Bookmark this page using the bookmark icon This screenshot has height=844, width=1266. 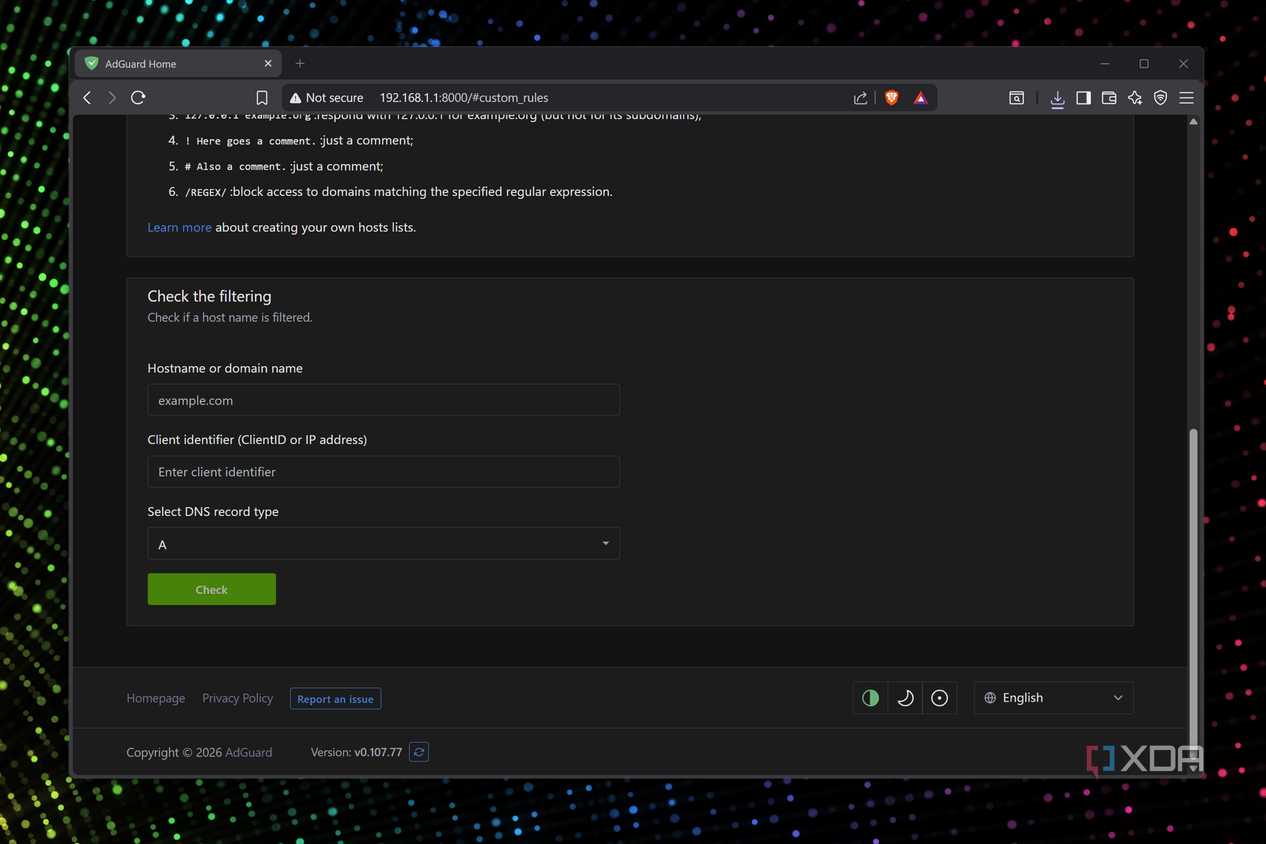[x=262, y=98]
